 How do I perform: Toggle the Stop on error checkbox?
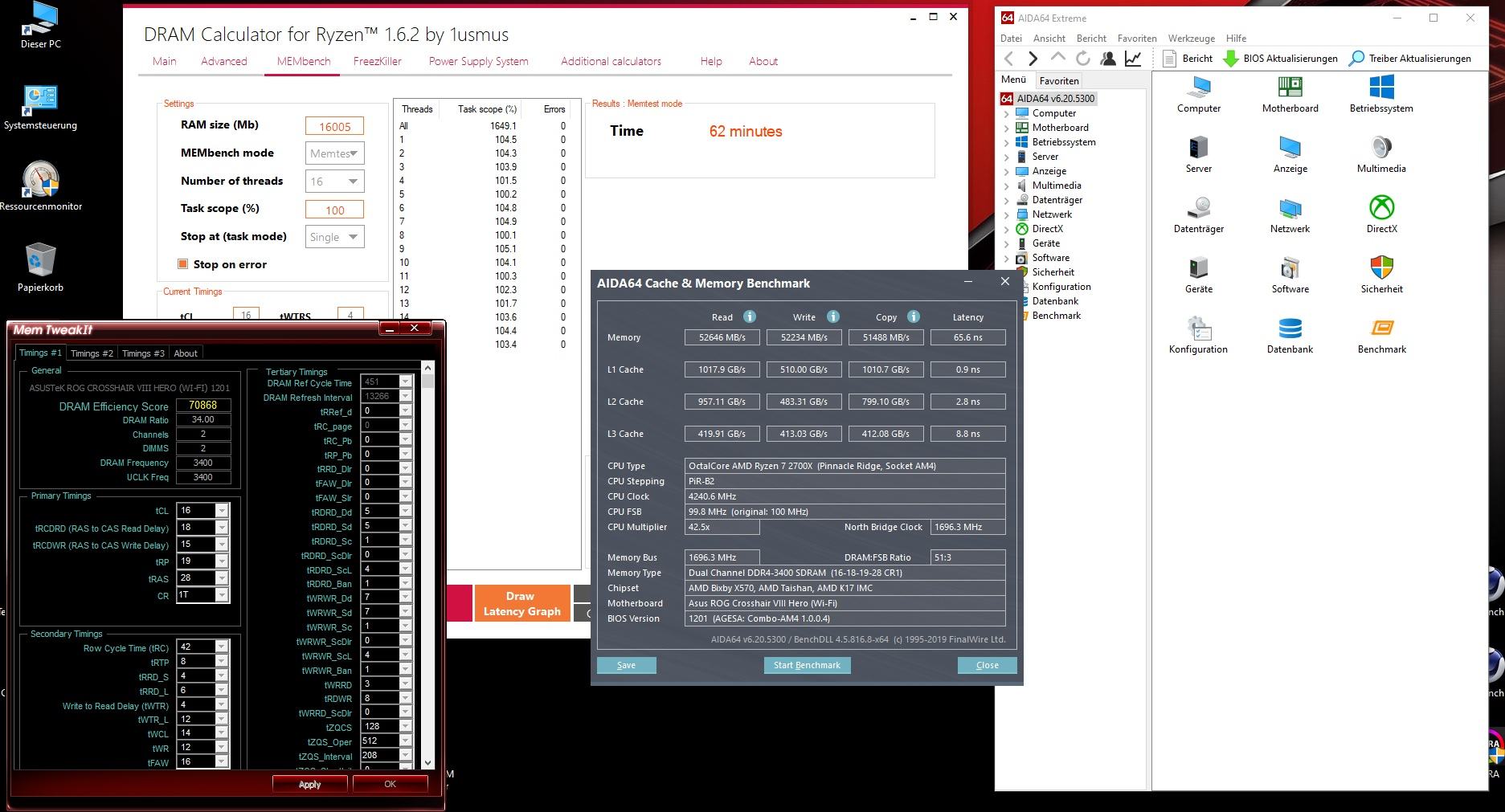[x=182, y=264]
